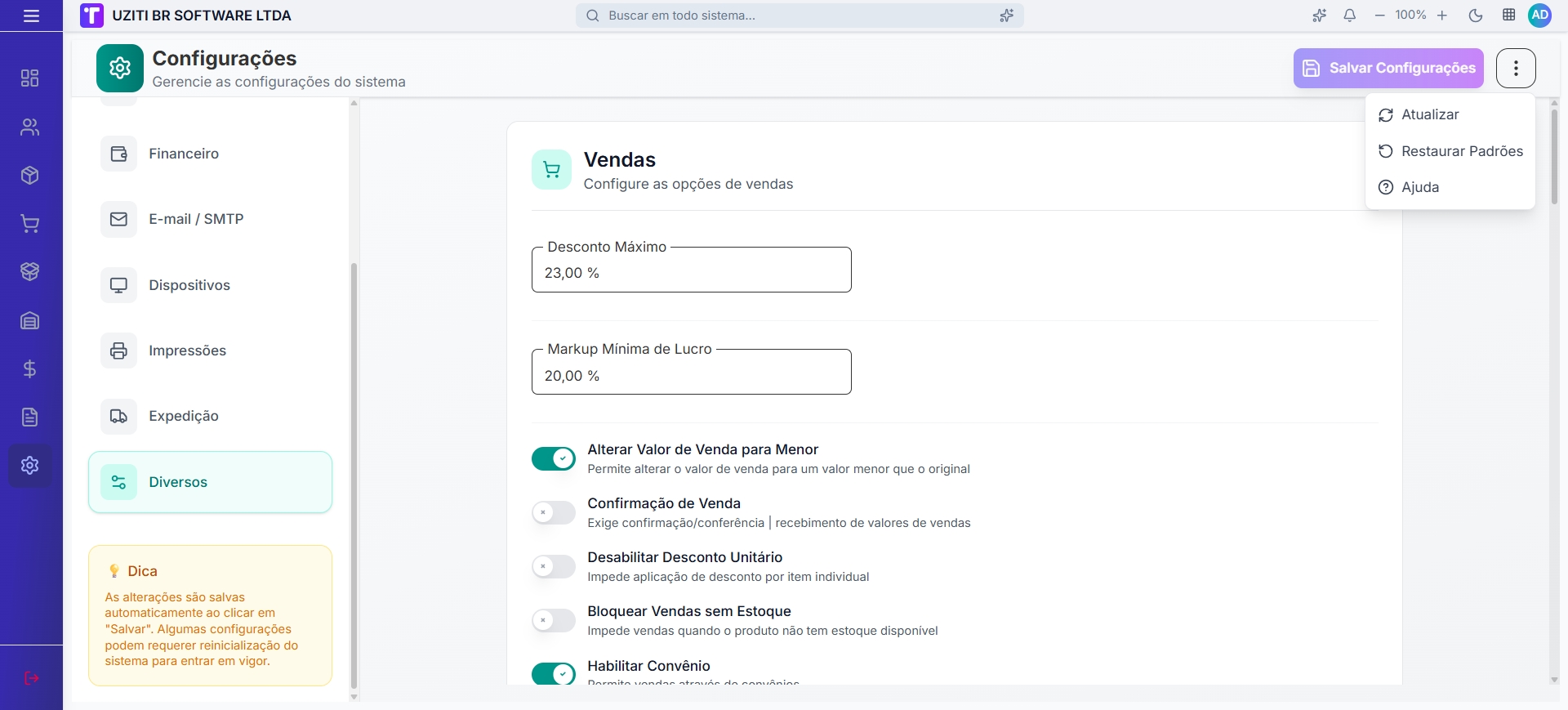
Task: Click the purple T company logo
Action: pos(91,16)
